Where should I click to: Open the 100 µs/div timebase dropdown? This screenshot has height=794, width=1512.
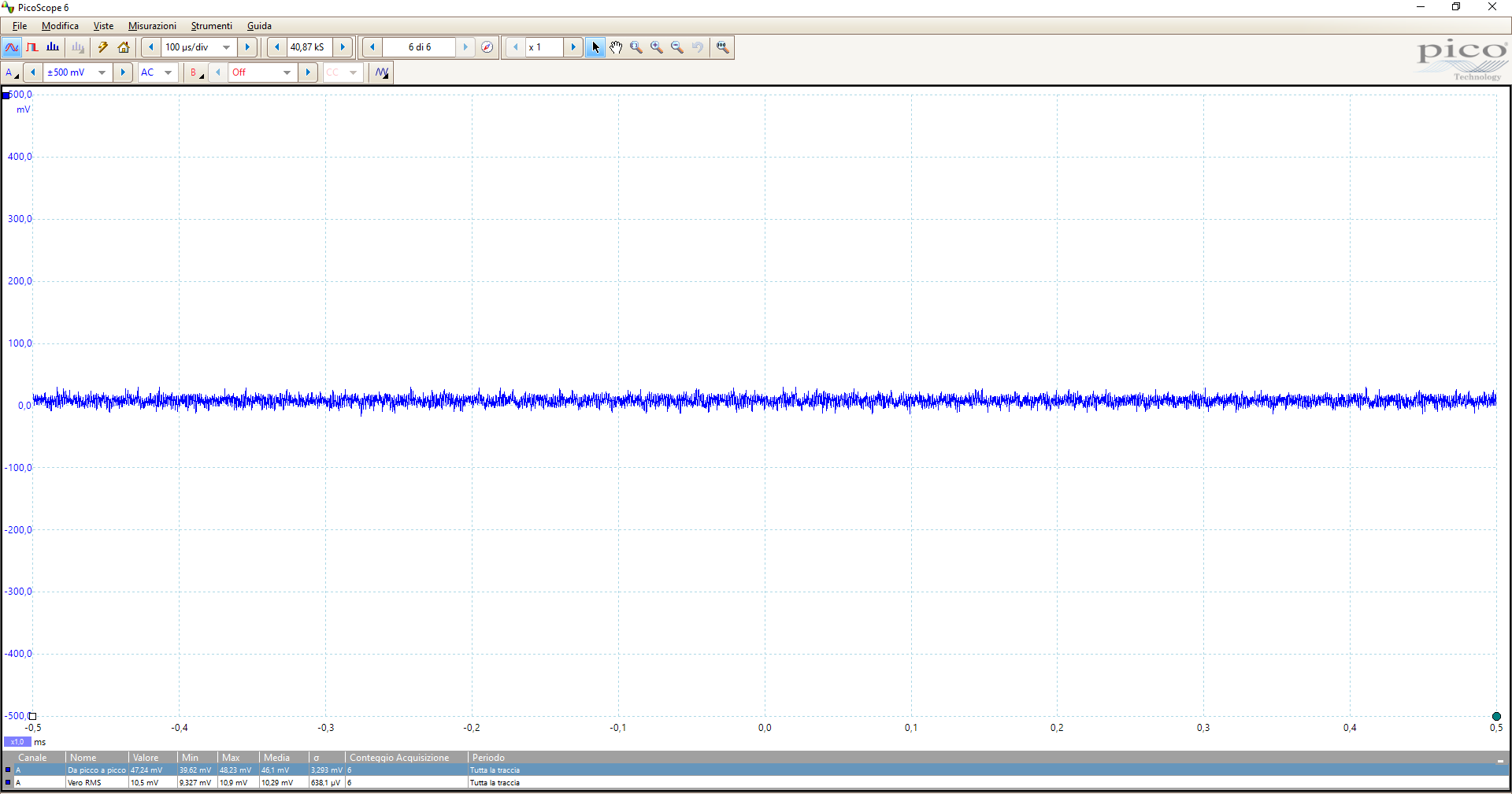click(x=227, y=47)
